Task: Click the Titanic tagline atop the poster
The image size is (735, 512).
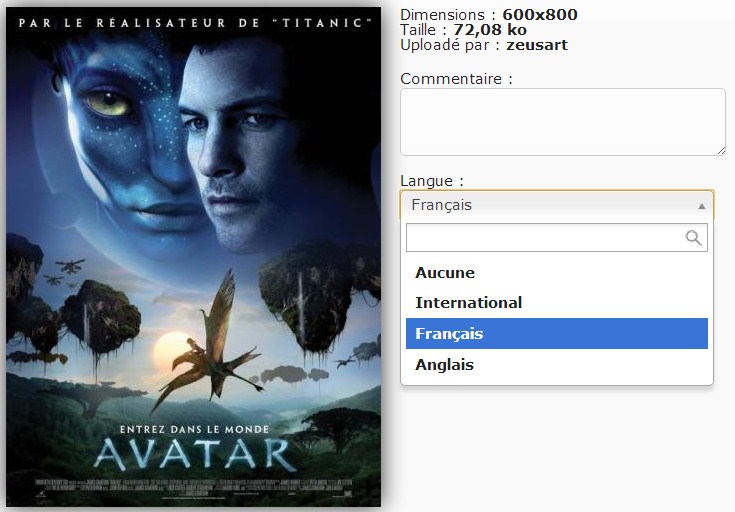Action: click(x=195, y=23)
